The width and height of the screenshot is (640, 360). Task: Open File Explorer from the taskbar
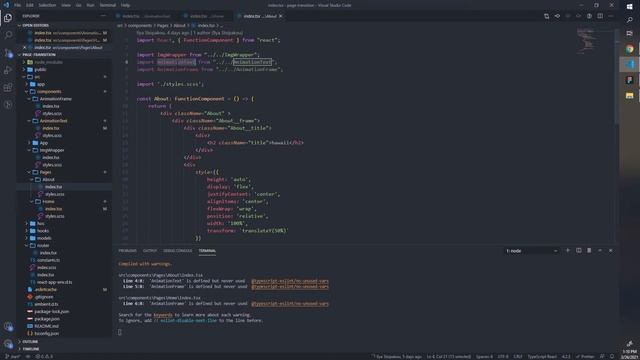click(629, 96)
